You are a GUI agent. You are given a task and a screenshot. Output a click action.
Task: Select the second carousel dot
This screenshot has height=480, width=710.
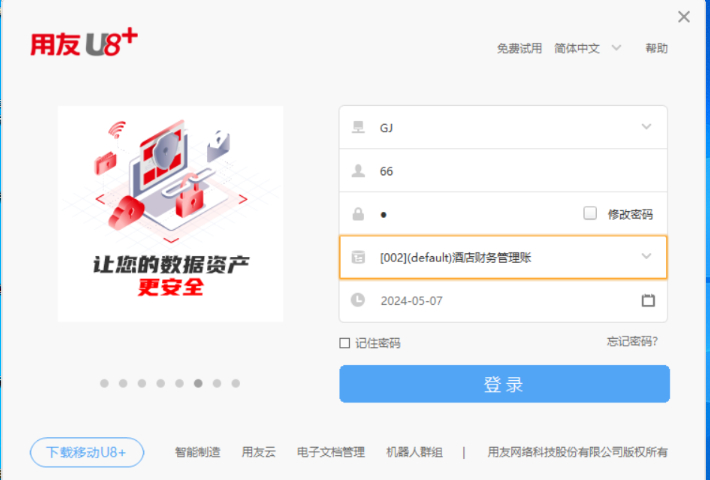[123, 384]
